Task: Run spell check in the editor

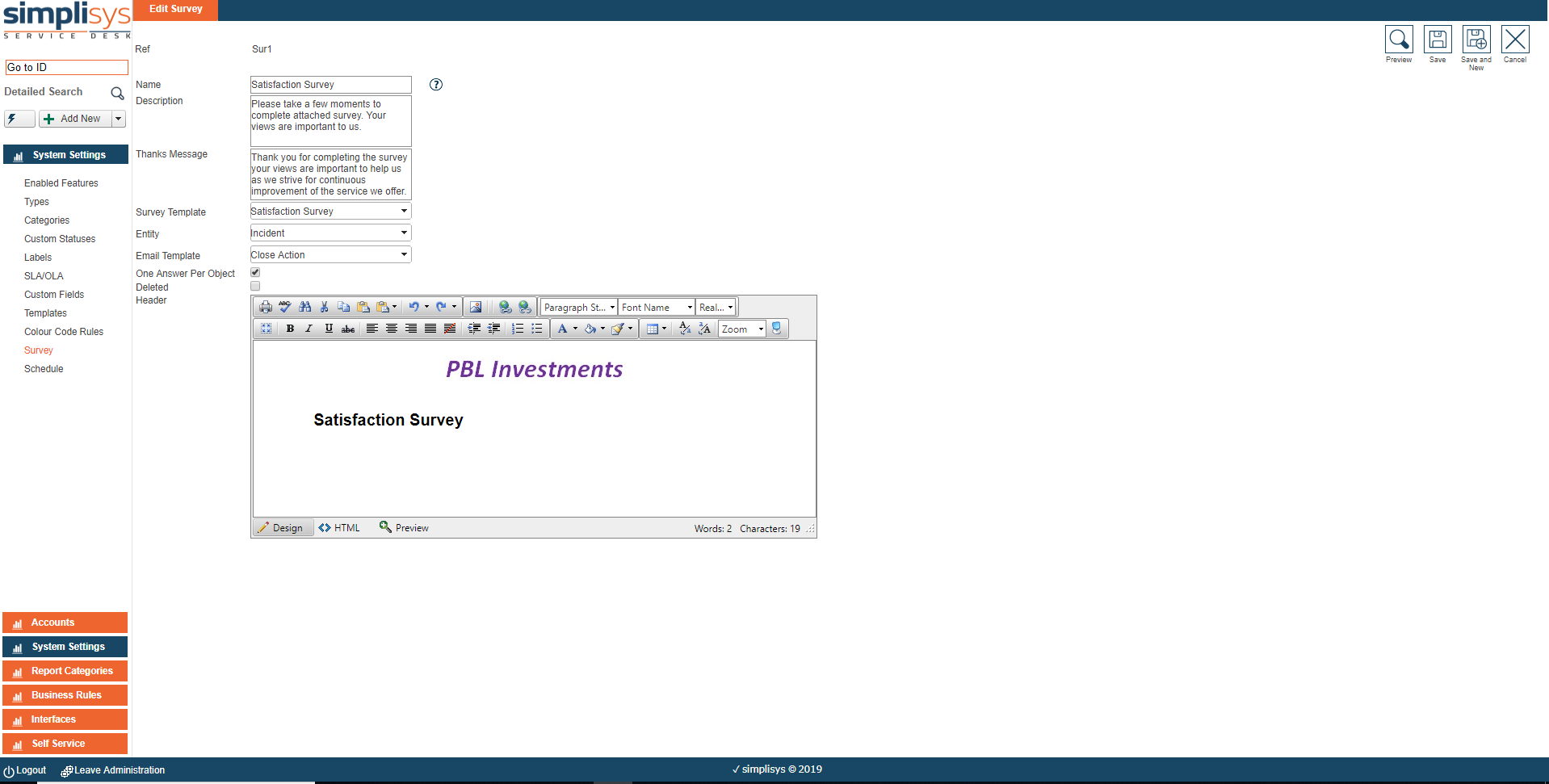Action: (x=285, y=307)
